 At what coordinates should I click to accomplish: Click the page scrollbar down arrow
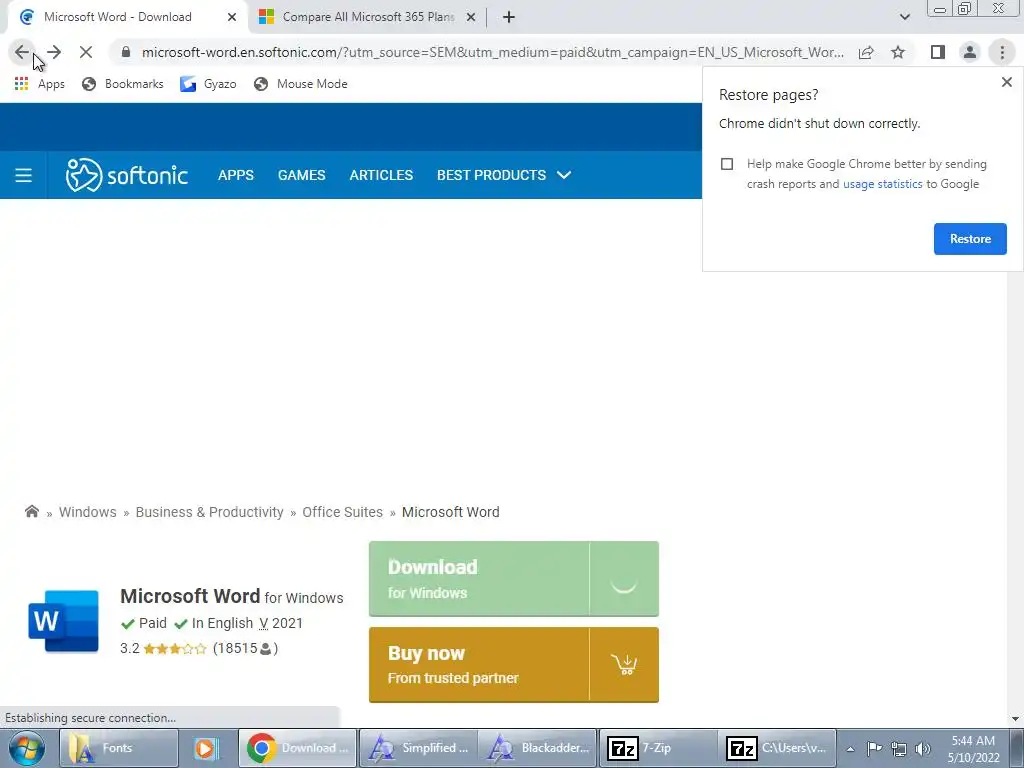pyautogui.click(x=1015, y=719)
